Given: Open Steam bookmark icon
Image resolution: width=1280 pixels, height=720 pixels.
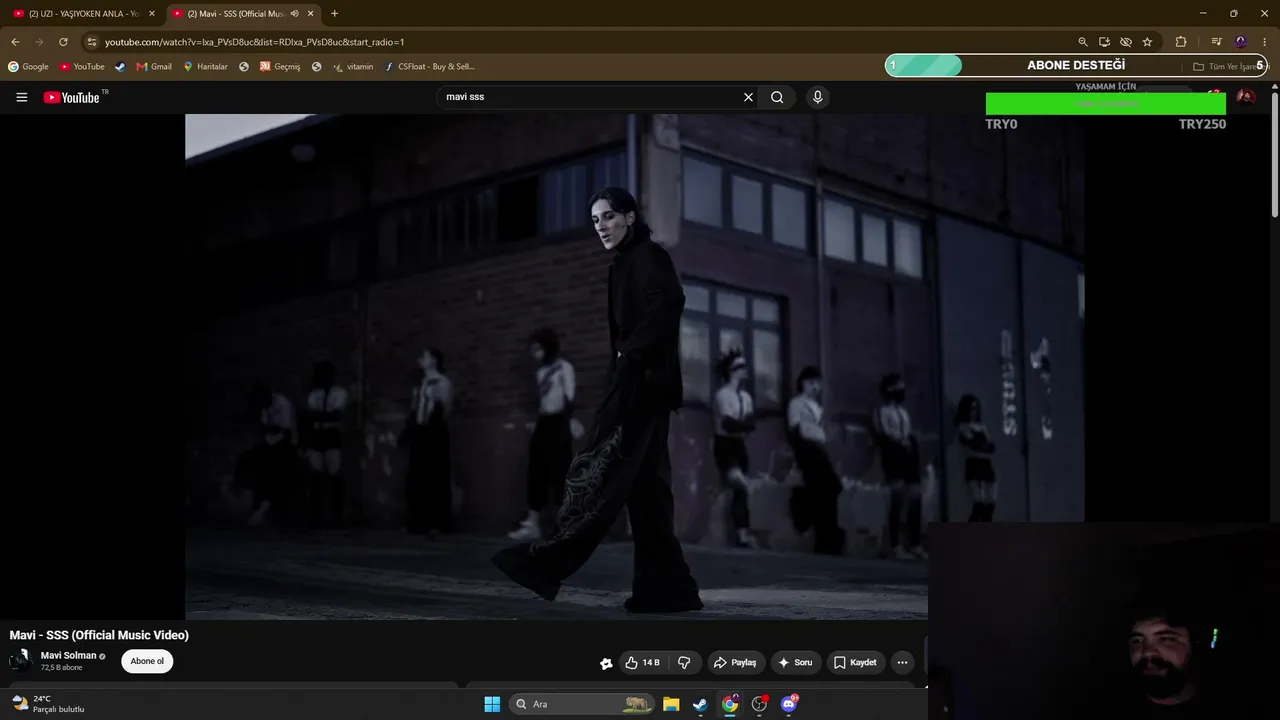Looking at the screenshot, I should pos(120,67).
